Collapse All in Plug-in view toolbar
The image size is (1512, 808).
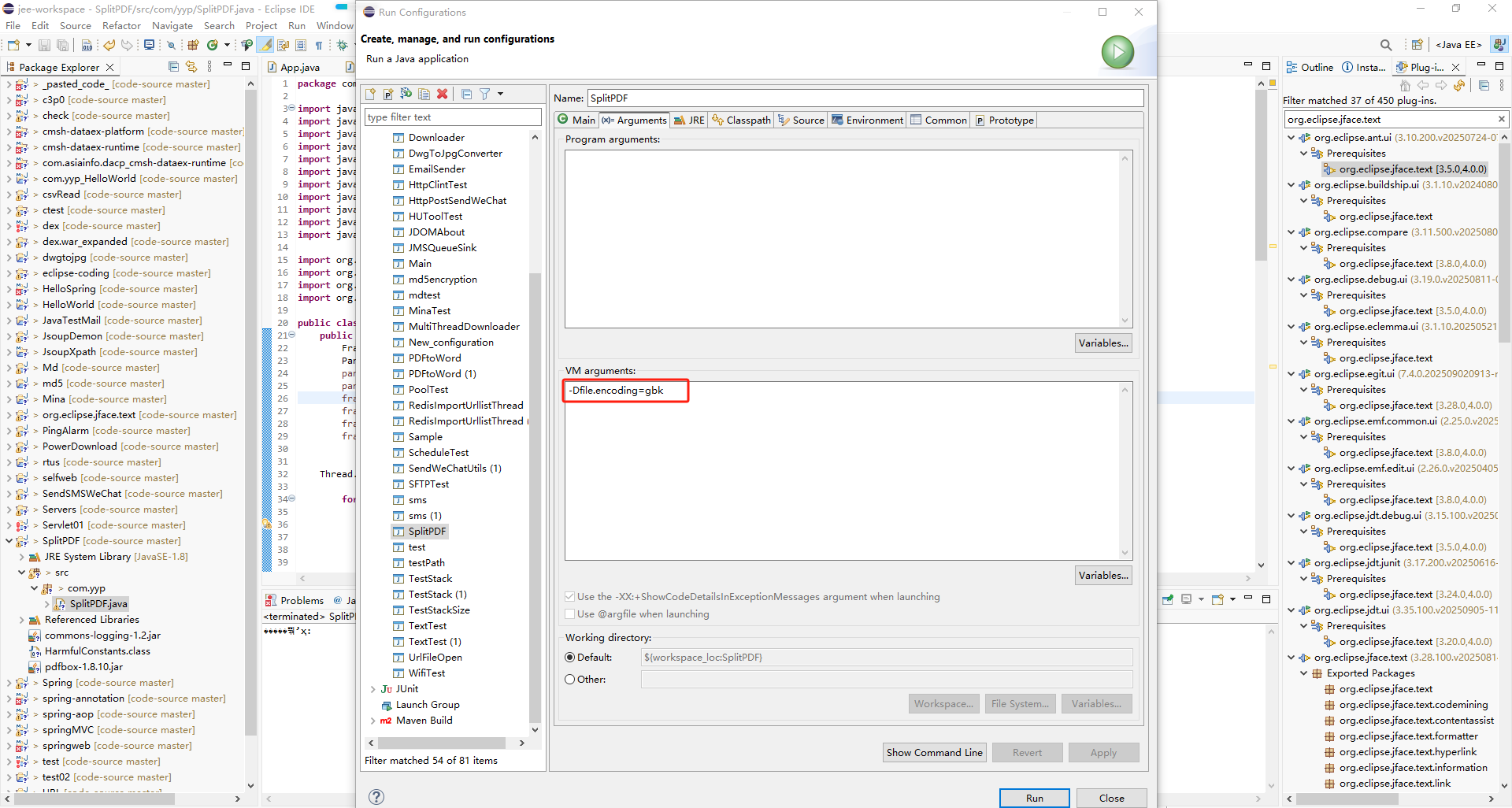pyautogui.click(x=1484, y=85)
